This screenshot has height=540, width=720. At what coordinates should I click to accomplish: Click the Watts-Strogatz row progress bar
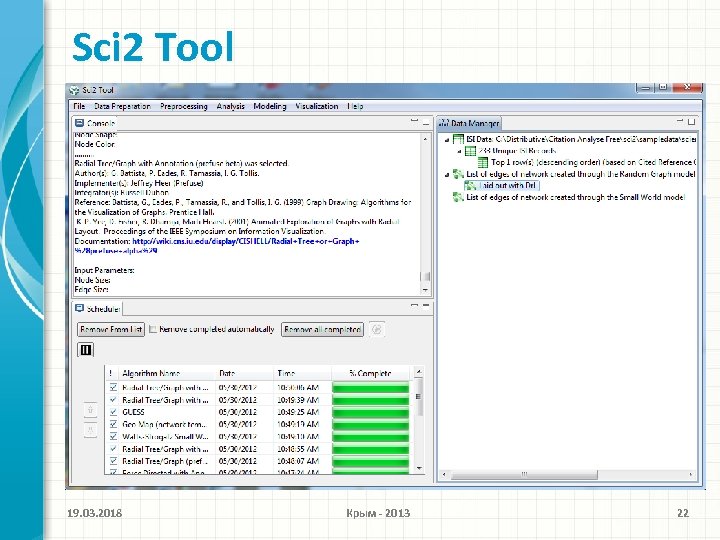[370, 437]
